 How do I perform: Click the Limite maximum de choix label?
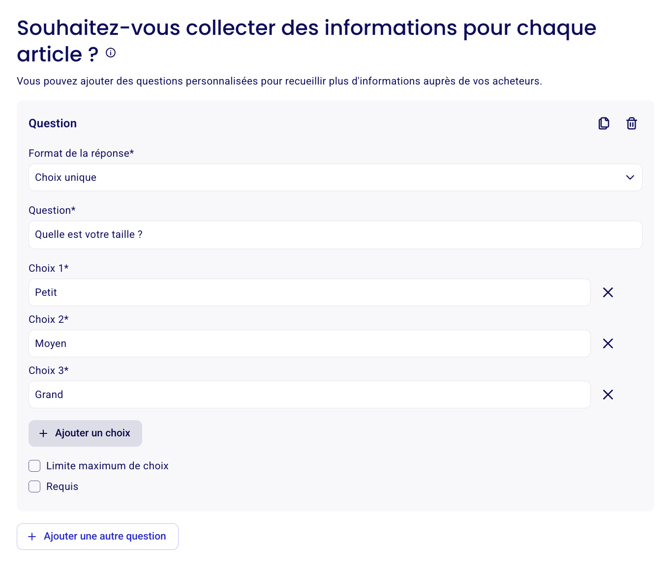point(107,466)
